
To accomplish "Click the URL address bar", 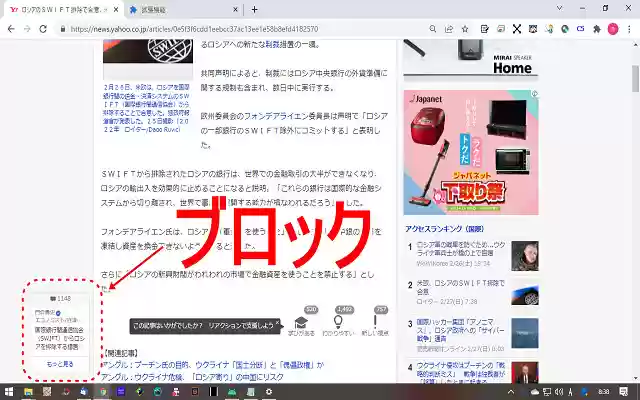I will (241, 29).
